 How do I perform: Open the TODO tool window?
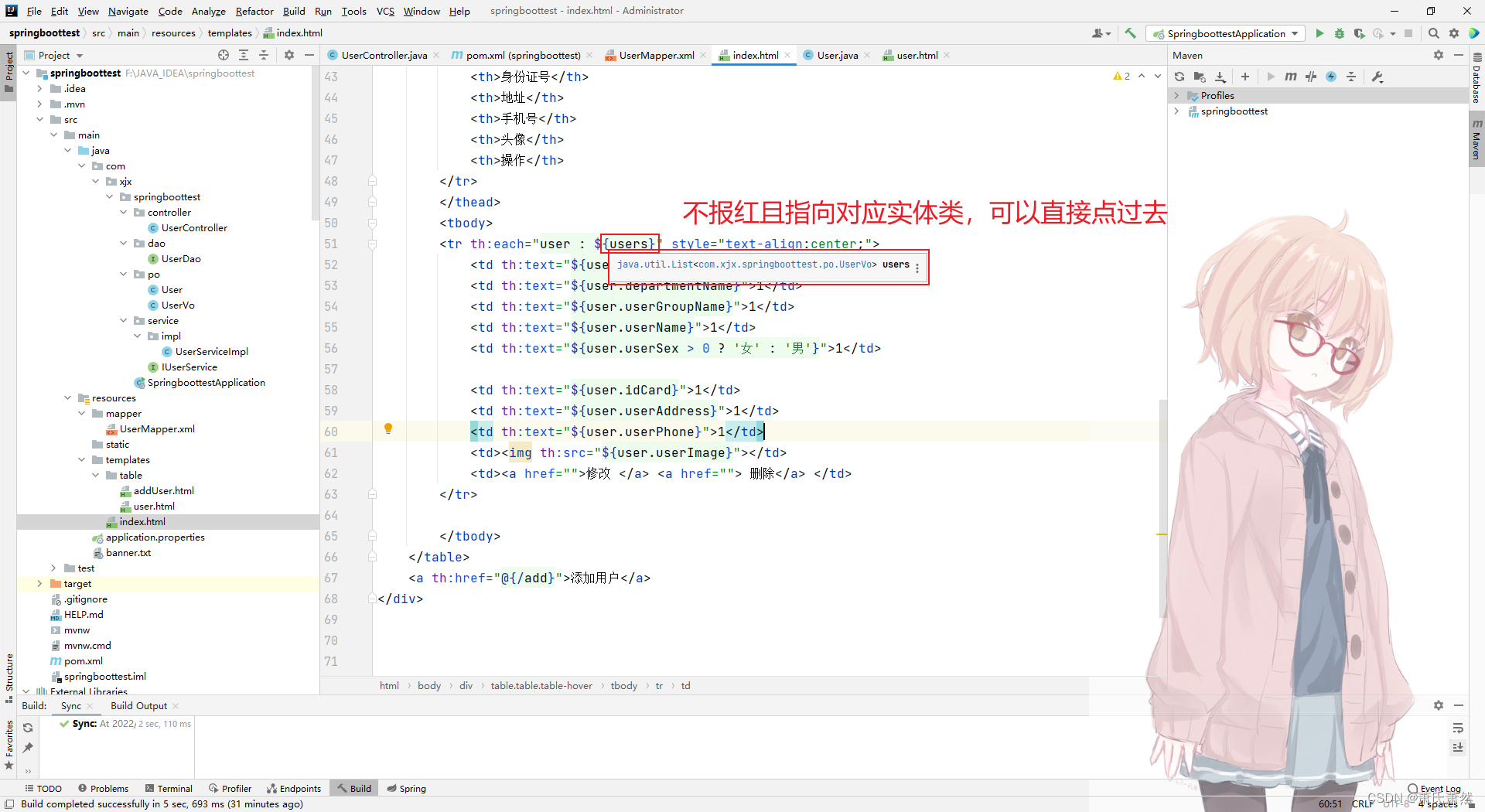43,788
